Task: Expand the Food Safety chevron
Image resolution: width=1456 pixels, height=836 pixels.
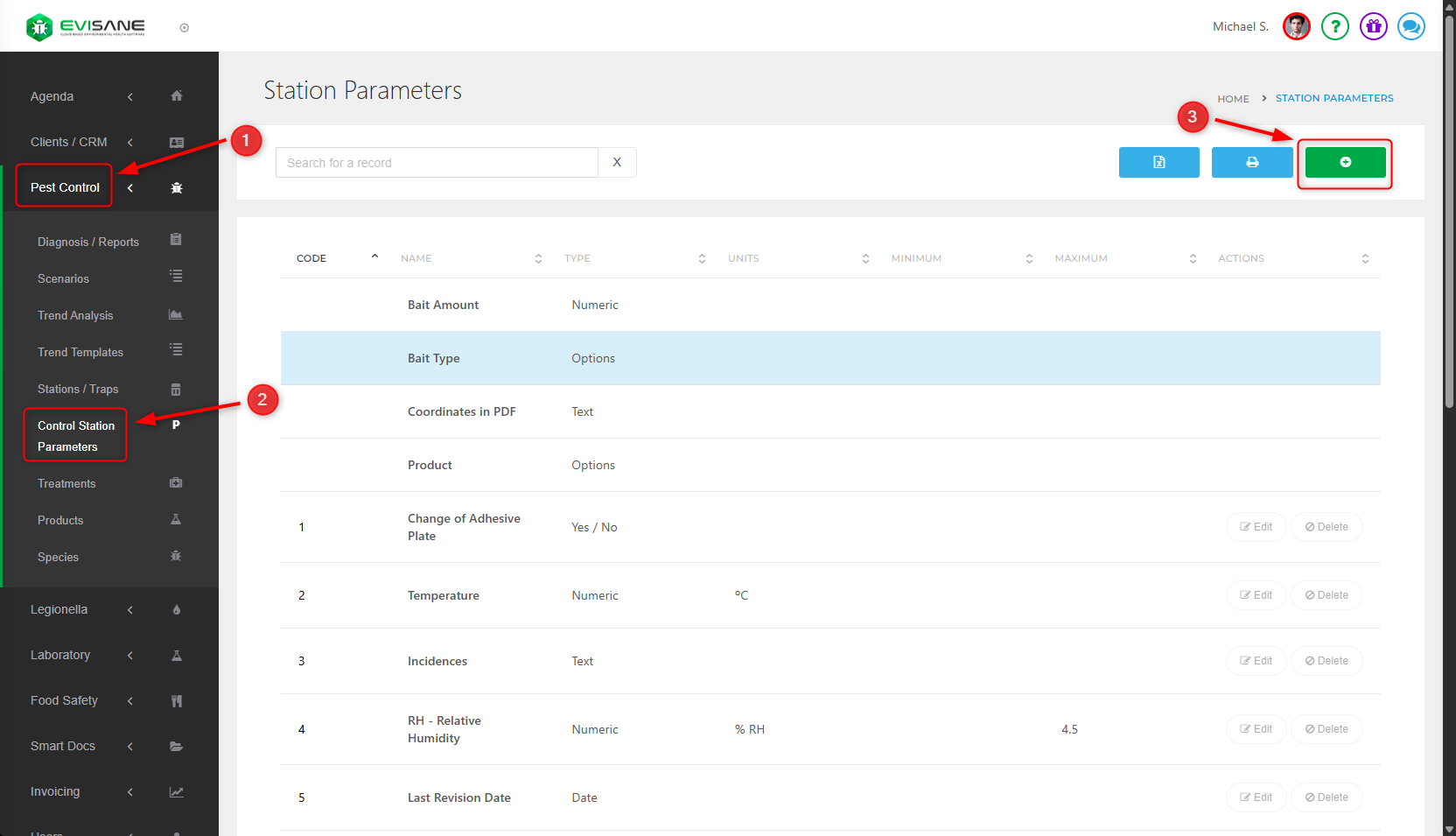Action: coord(130,700)
